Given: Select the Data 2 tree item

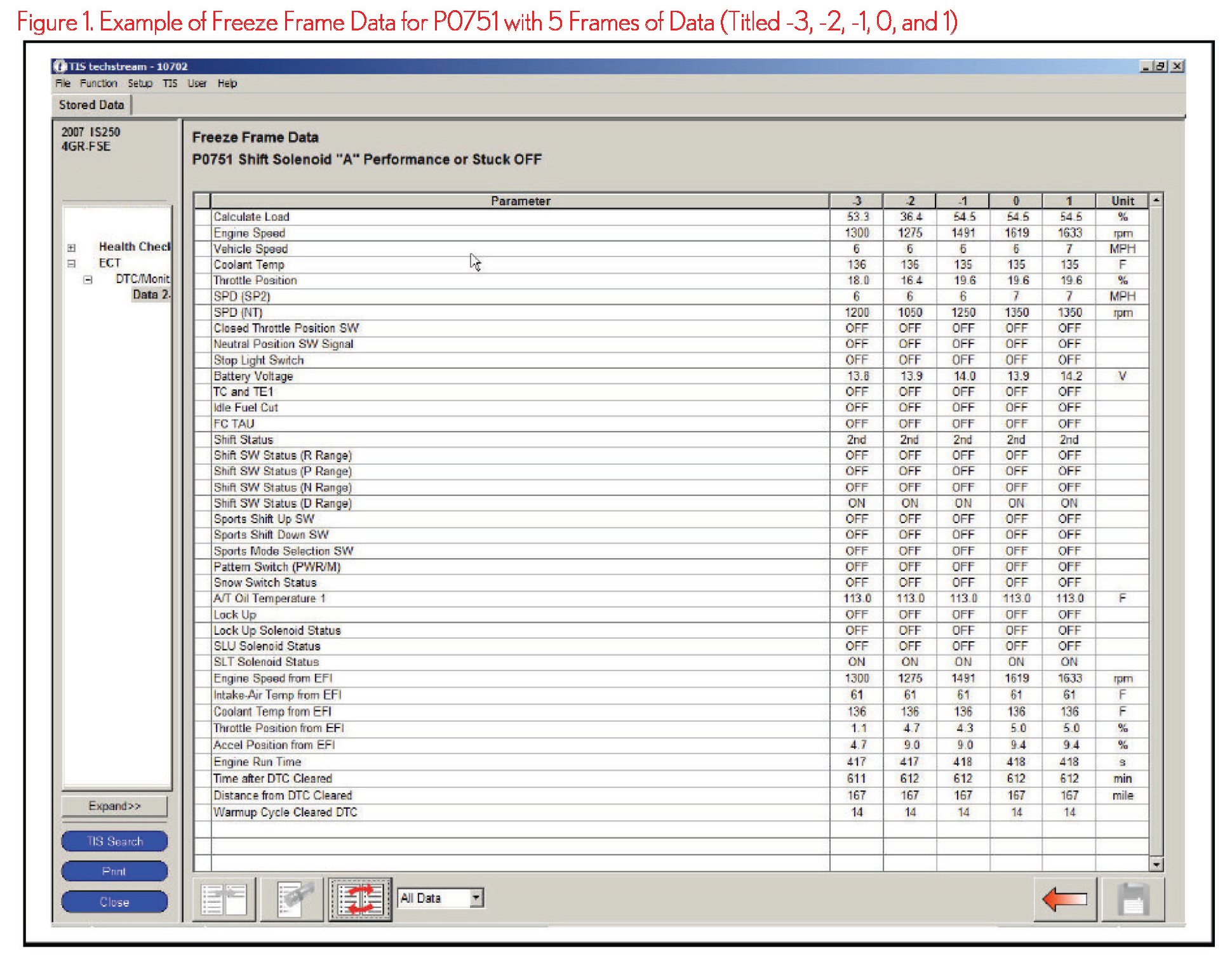Looking at the screenshot, I should click(151, 295).
